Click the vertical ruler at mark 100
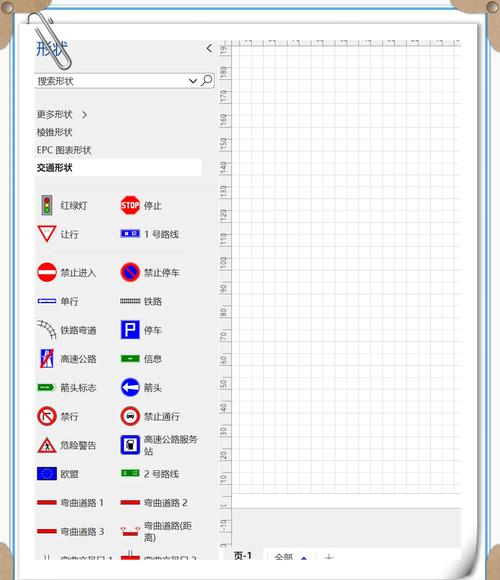Screen dimensions: 500x580 [223, 263]
